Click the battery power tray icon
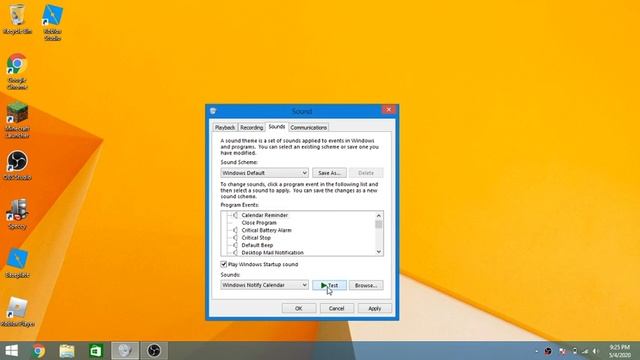 [x=574, y=351]
